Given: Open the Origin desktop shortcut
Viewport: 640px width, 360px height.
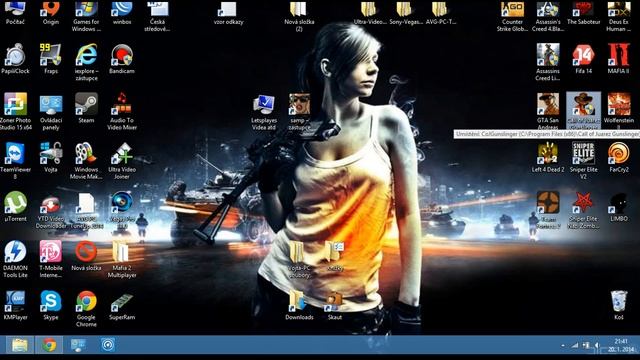Looking at the screenshot, I should (x=51, y=12).
